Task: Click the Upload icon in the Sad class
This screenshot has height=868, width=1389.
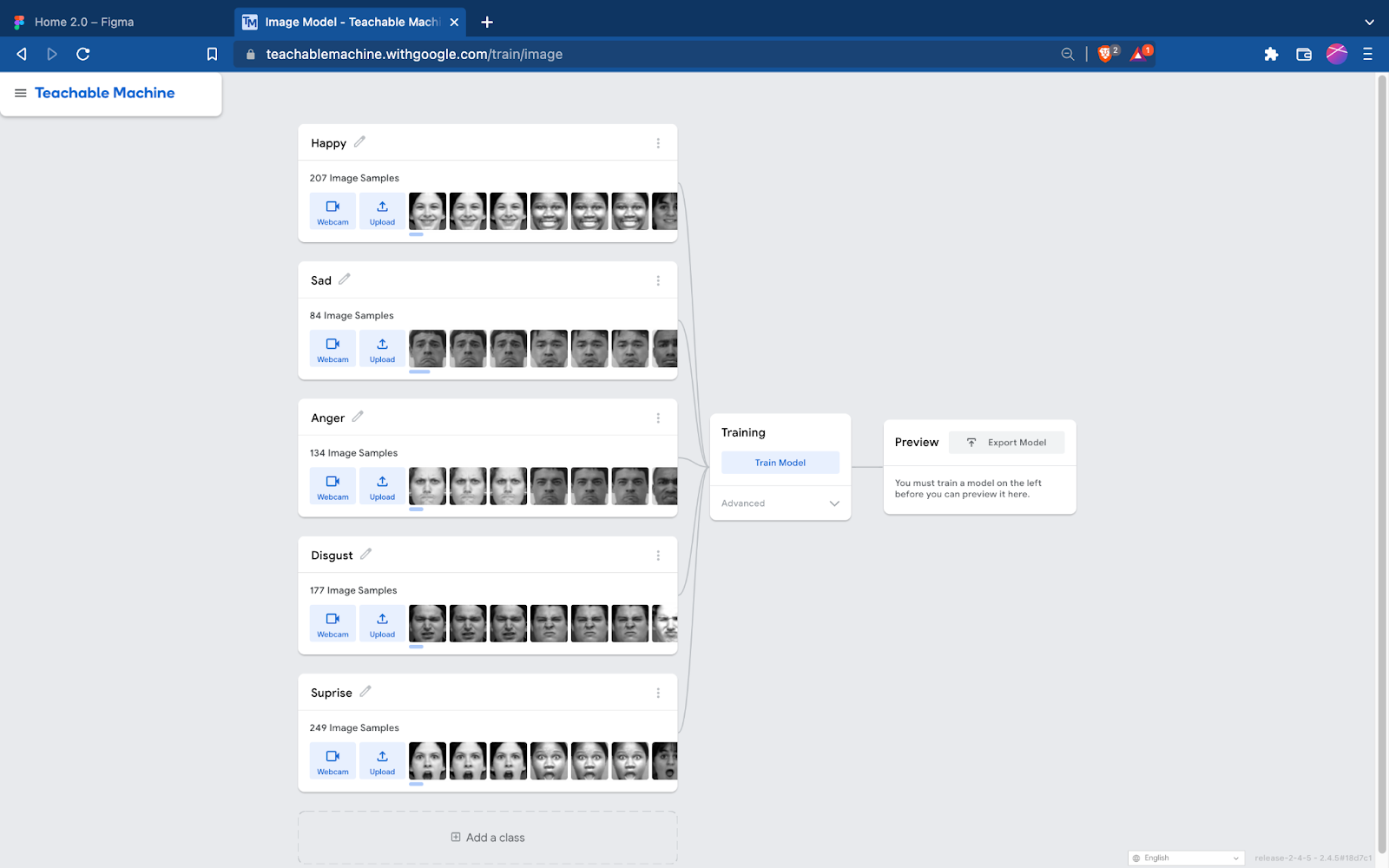Action: pos(381,348)
